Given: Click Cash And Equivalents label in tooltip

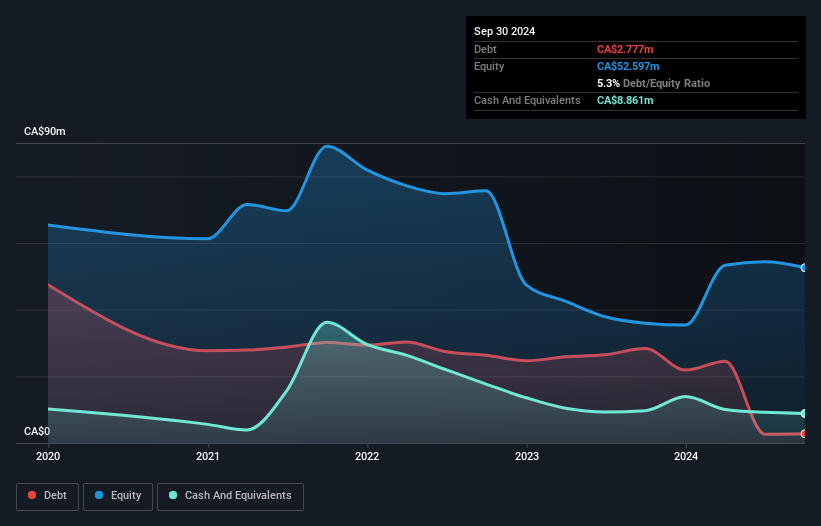Looking at the screenshot, I should [527, 100].
